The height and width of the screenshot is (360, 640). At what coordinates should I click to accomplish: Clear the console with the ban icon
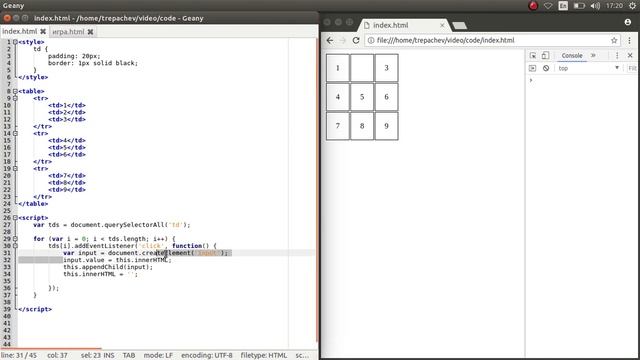(546, 68)
